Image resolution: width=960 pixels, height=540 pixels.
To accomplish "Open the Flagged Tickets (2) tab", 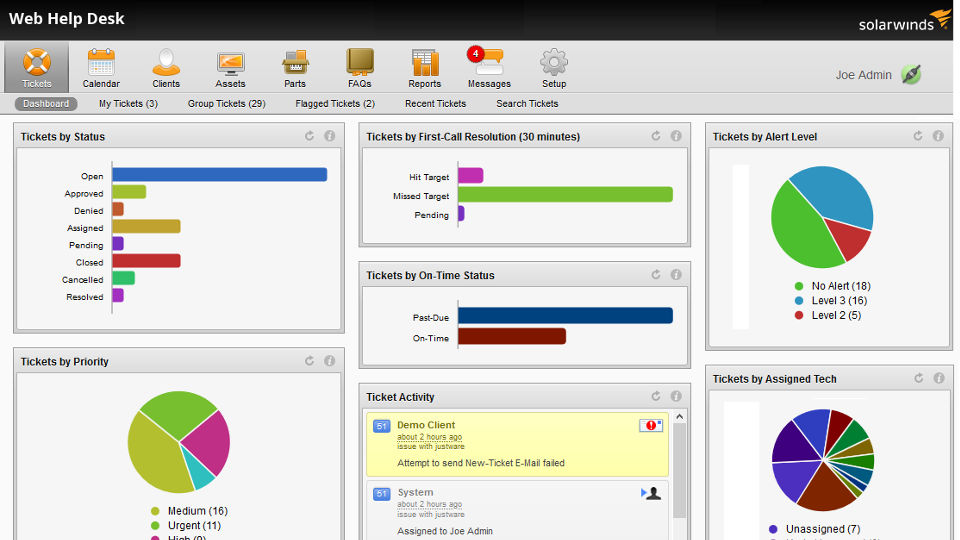I will [x=335, y=104].
